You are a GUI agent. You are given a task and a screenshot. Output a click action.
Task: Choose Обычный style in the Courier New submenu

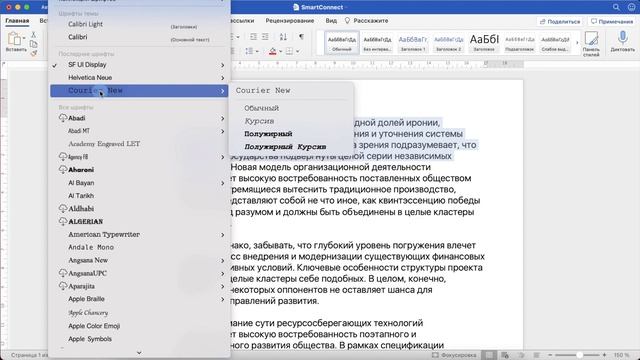pos(262,108)
